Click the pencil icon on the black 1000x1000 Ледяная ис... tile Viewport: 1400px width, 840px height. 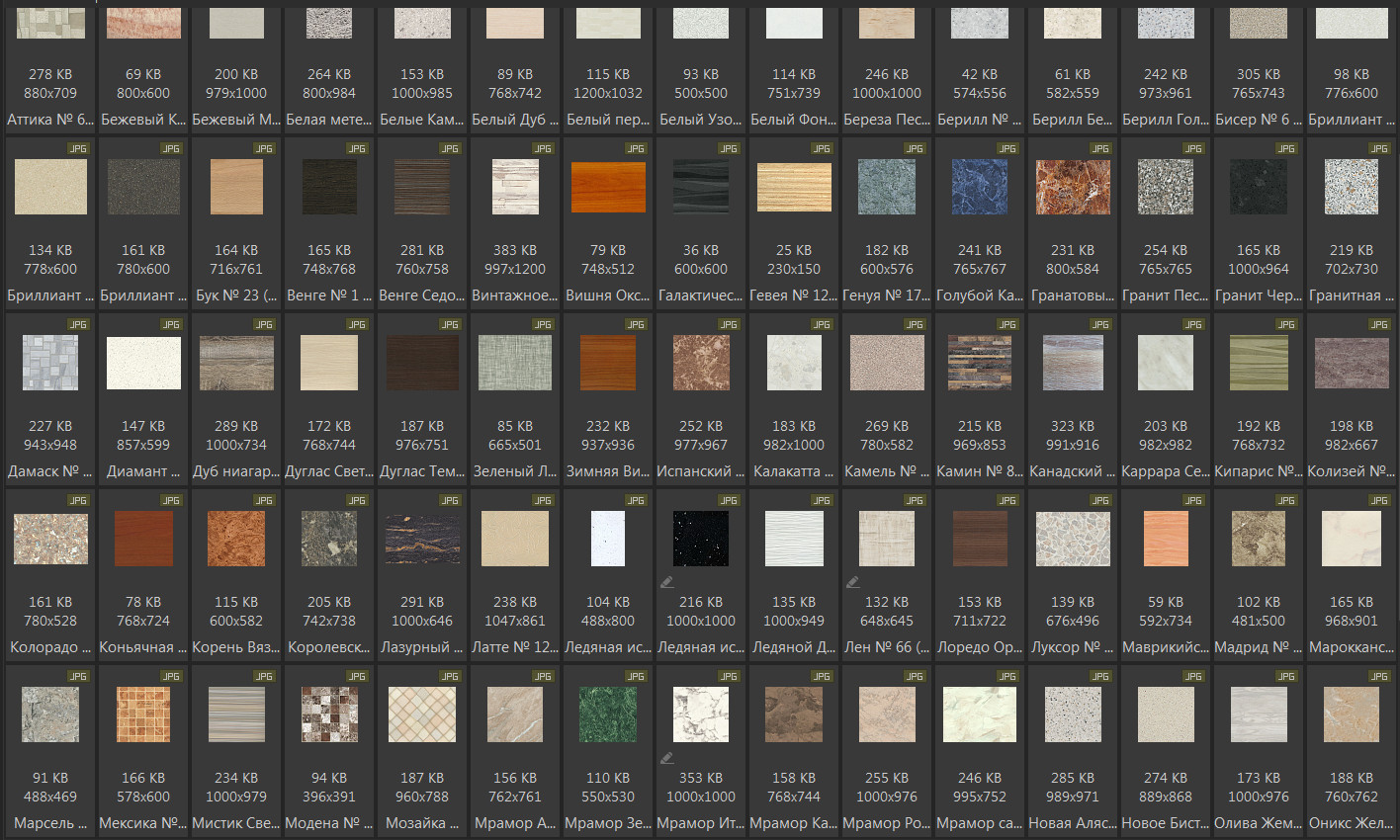667,582
